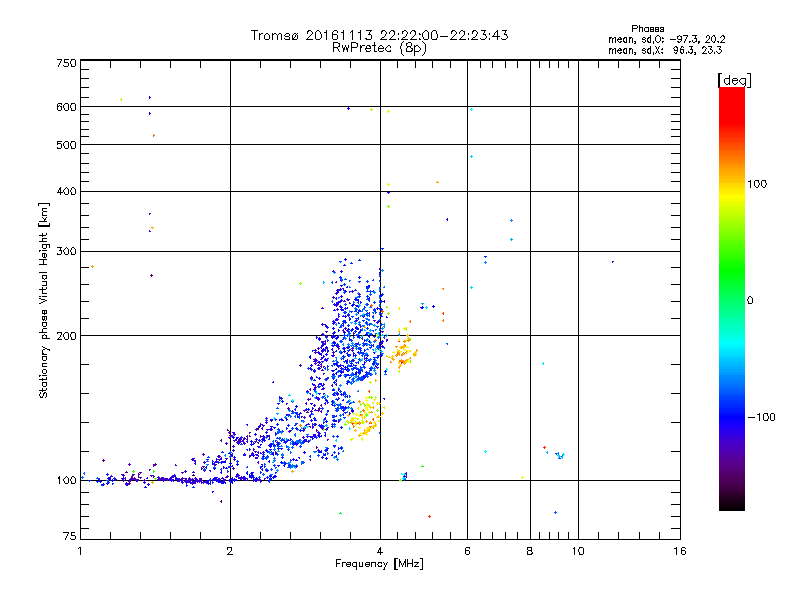800x600 pixels.
Task: Click the y-axis "500" tick label
Action: click(x=67, y=145)
